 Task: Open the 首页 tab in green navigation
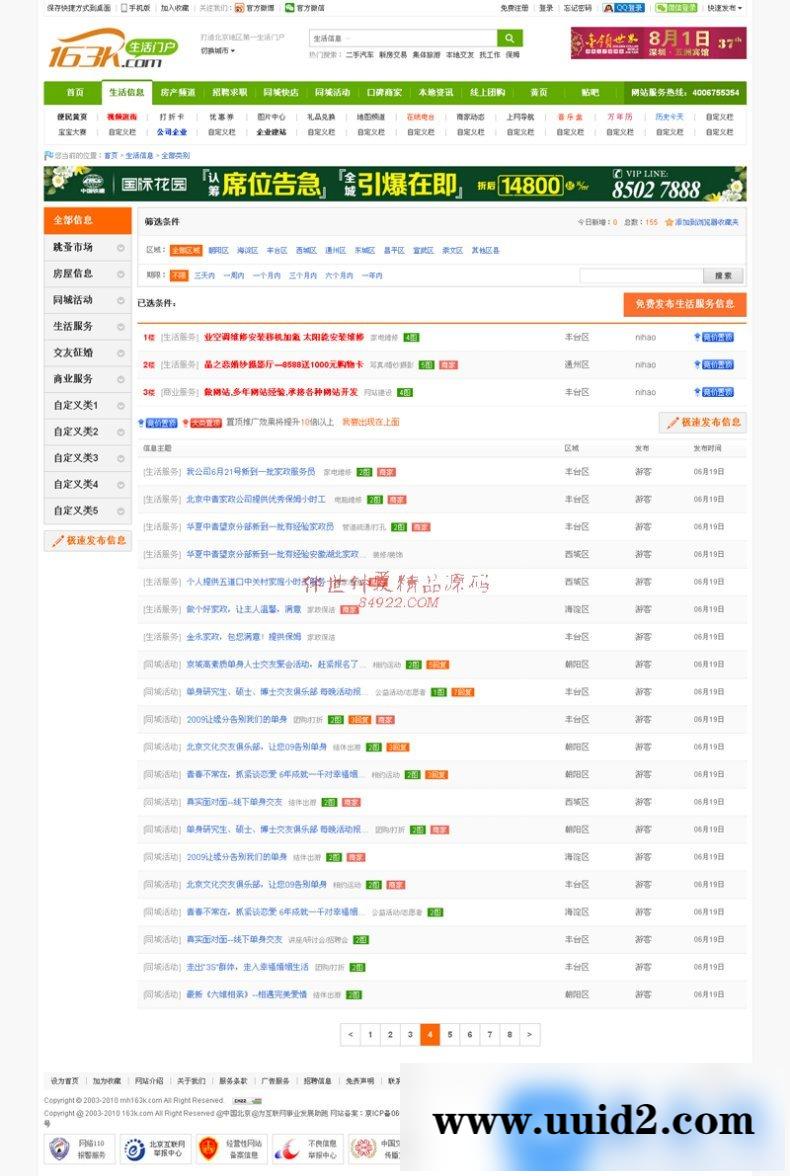pyautogui.click(x=74, y=92)
